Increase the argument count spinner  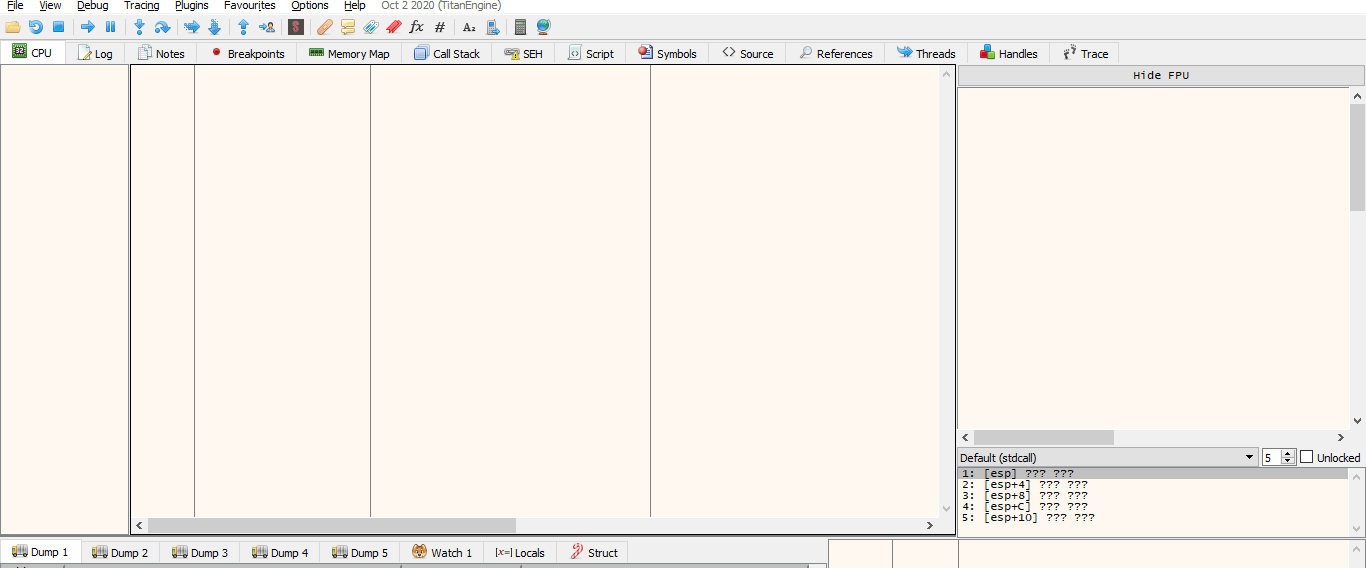tap(1288, 453)
